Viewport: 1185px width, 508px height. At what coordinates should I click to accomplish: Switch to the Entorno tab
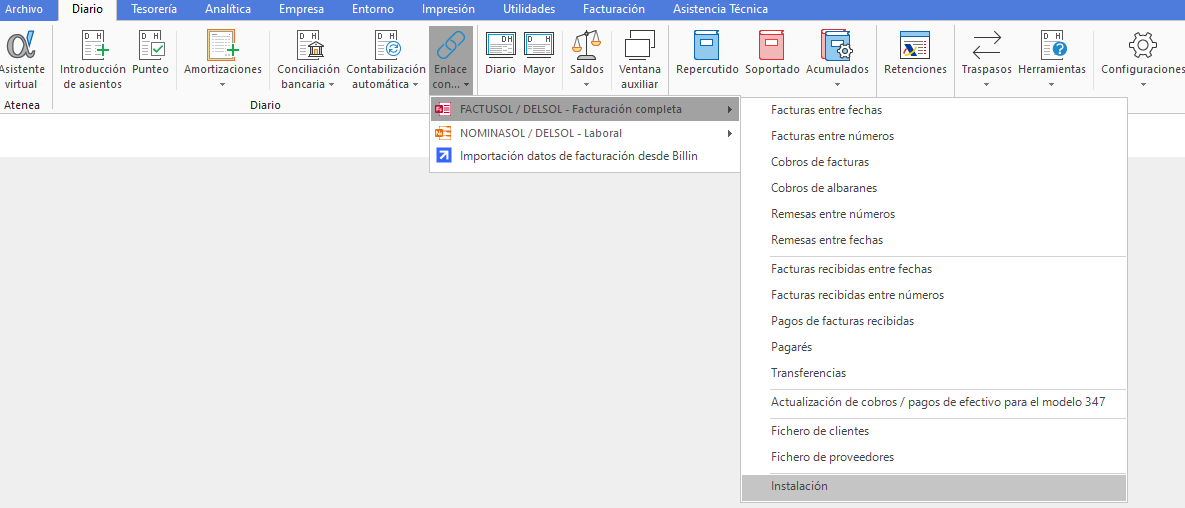point(372,10)
